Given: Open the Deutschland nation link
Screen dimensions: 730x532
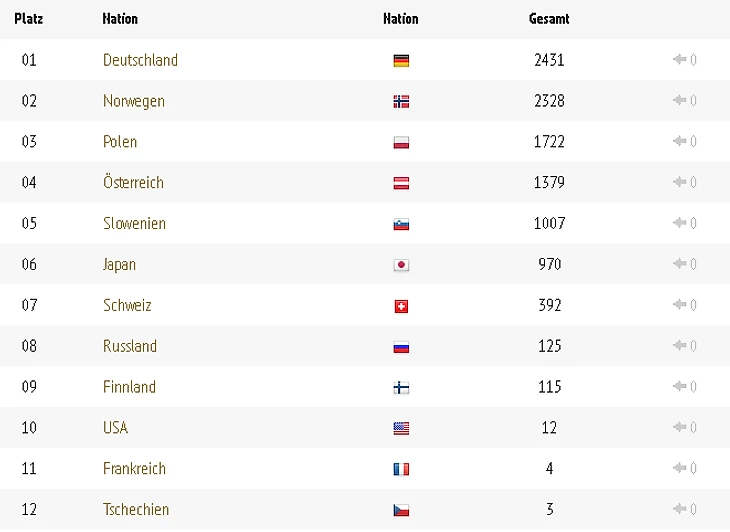Looking at the screenshot, I should (x=140, y=60).
